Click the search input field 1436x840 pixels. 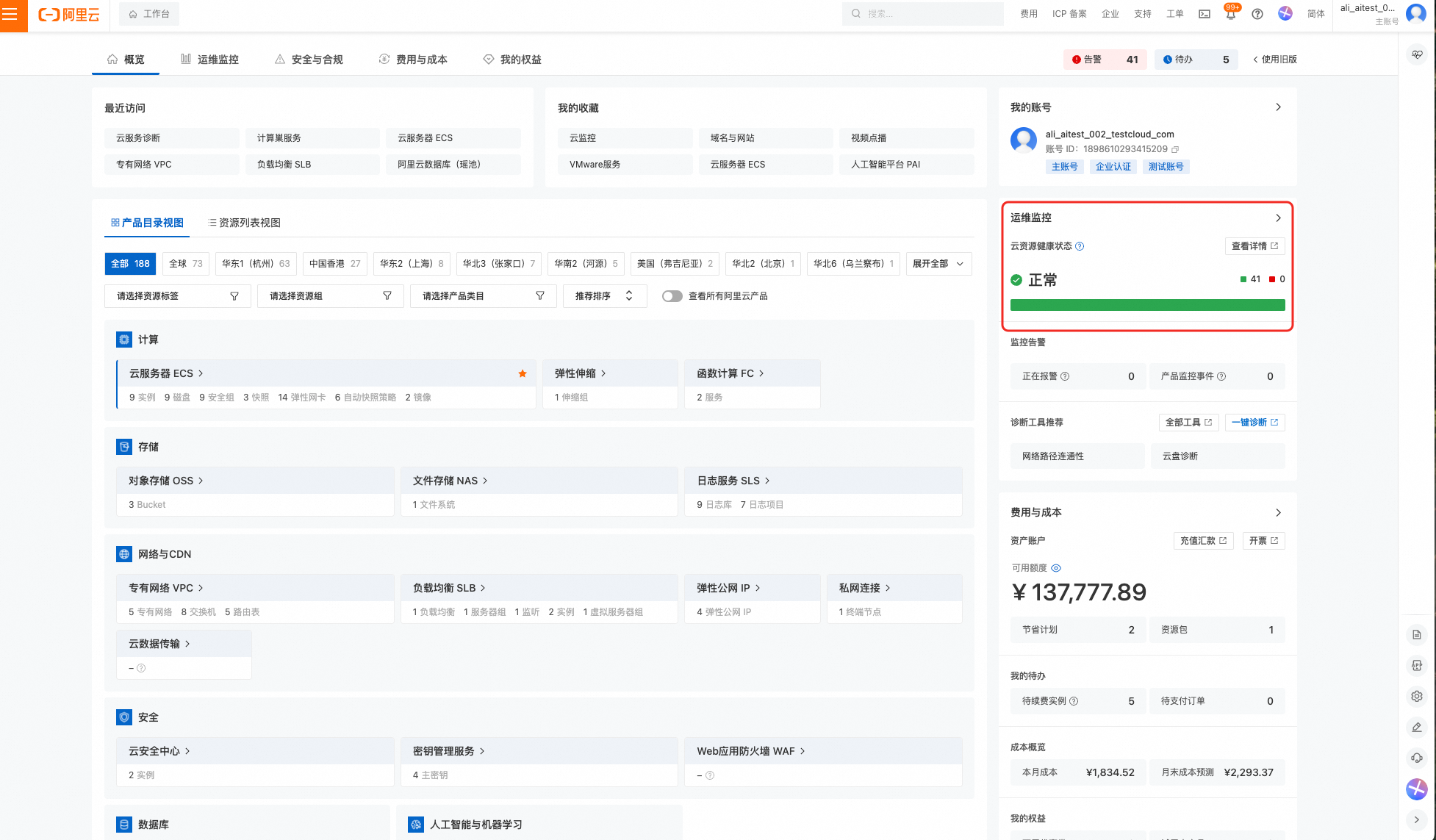922,14
